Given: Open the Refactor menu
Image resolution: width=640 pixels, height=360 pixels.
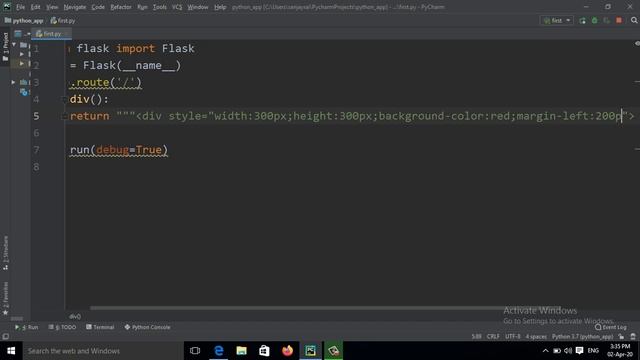Looking at the screenshot, I should coord(121,7).
